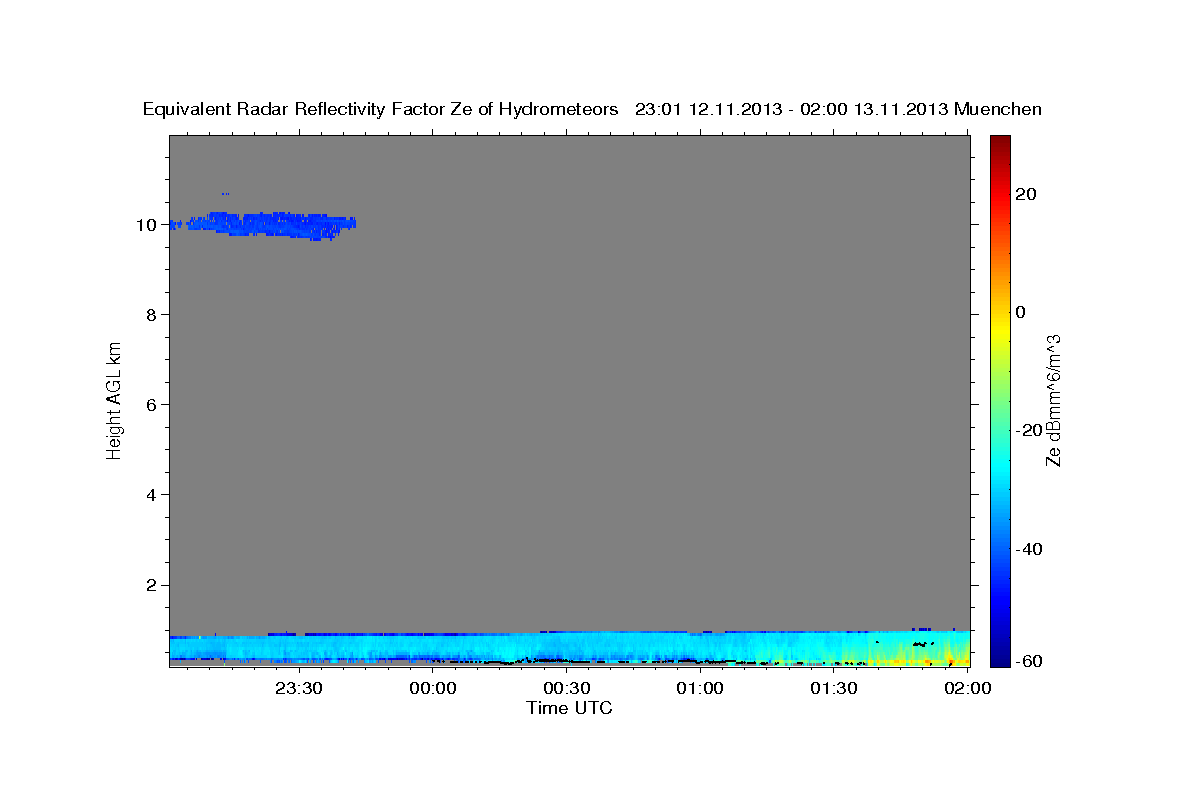Click the colorbar value label 20
The height and width of the screenshot is (800, 1200).
(1026, 194)
